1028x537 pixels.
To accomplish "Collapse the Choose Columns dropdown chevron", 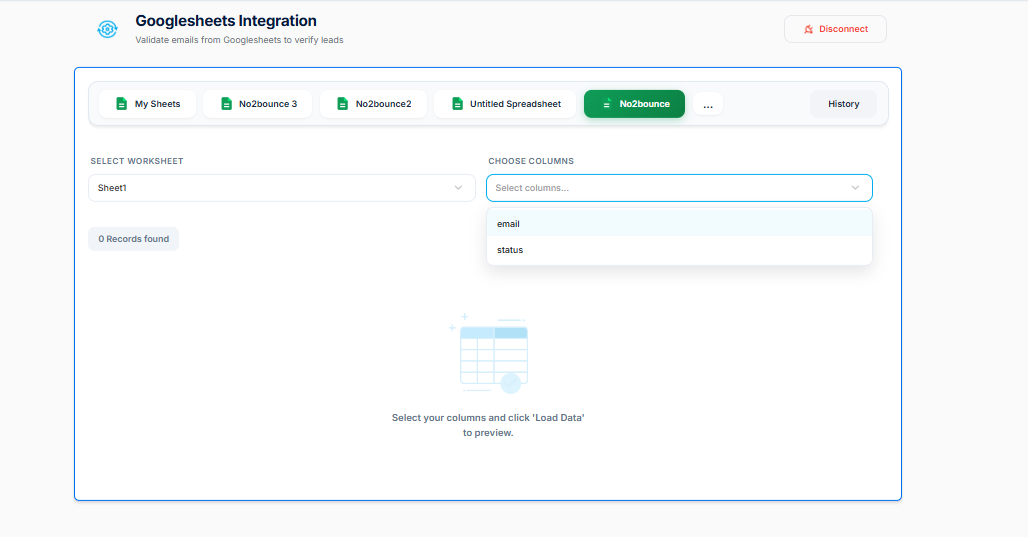I will click(x=855, y=188).
